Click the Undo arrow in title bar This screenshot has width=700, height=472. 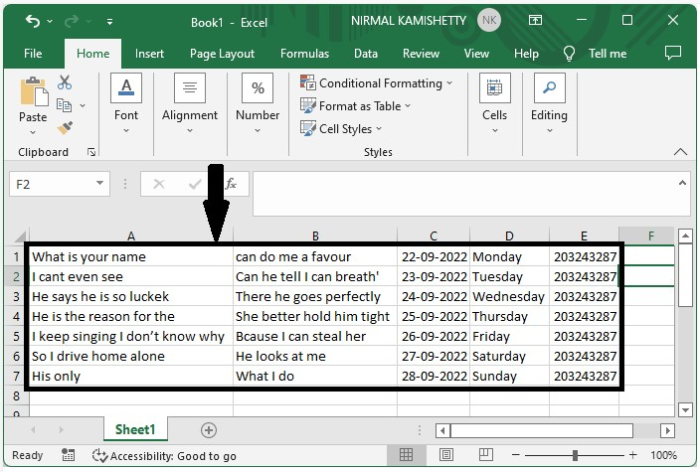click(x=32, y=21)
